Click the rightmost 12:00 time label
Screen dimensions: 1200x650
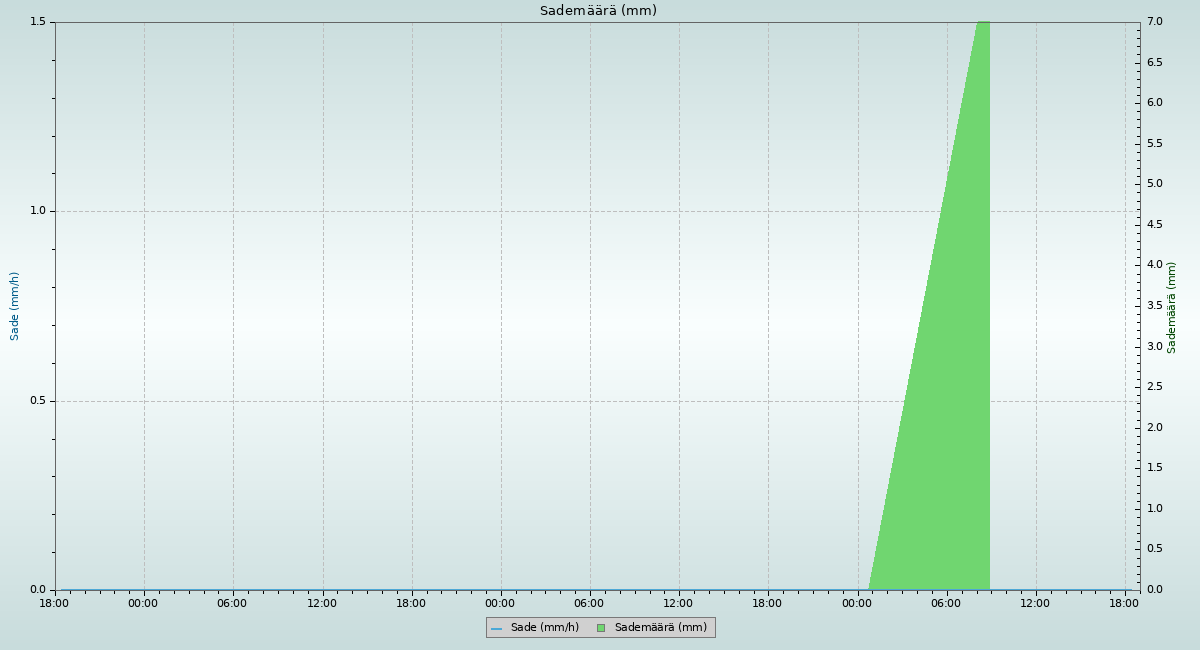pyautogui.click(x=1035, y=603)
